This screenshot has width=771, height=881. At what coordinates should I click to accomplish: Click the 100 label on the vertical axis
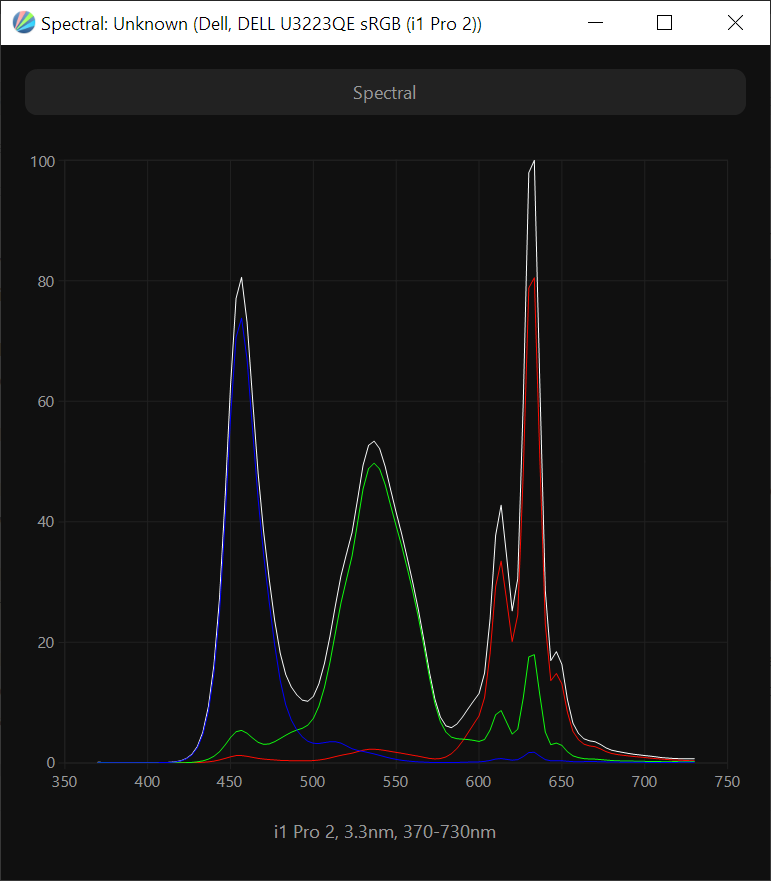tap(42, 161)
